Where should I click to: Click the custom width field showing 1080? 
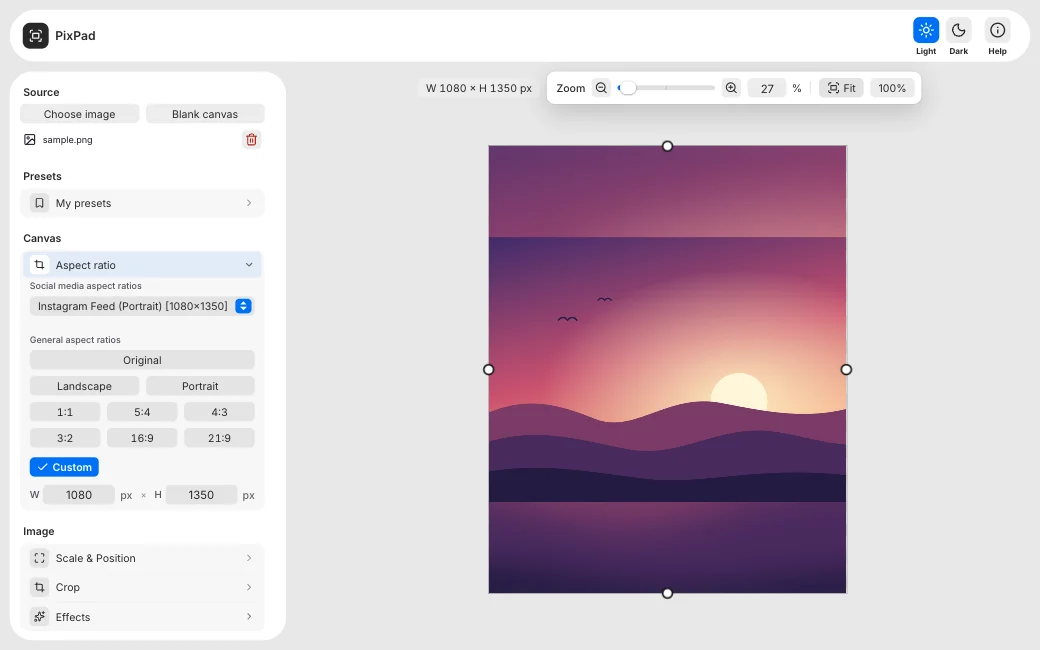(79, 495)
